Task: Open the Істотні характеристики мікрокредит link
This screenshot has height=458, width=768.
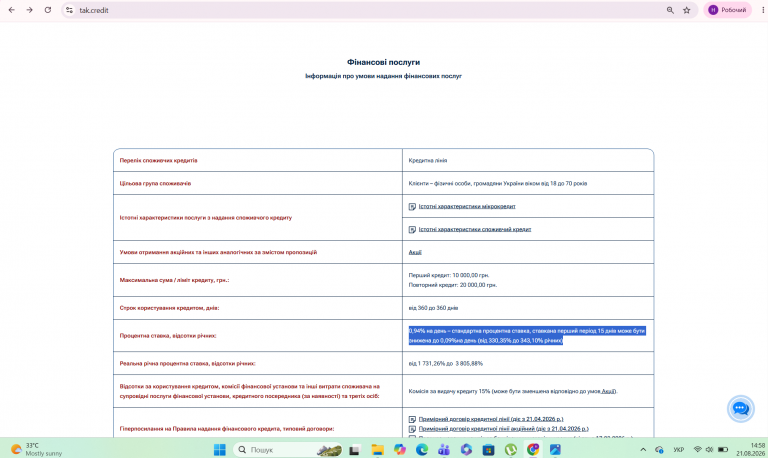Action: [x=467, y=206]
